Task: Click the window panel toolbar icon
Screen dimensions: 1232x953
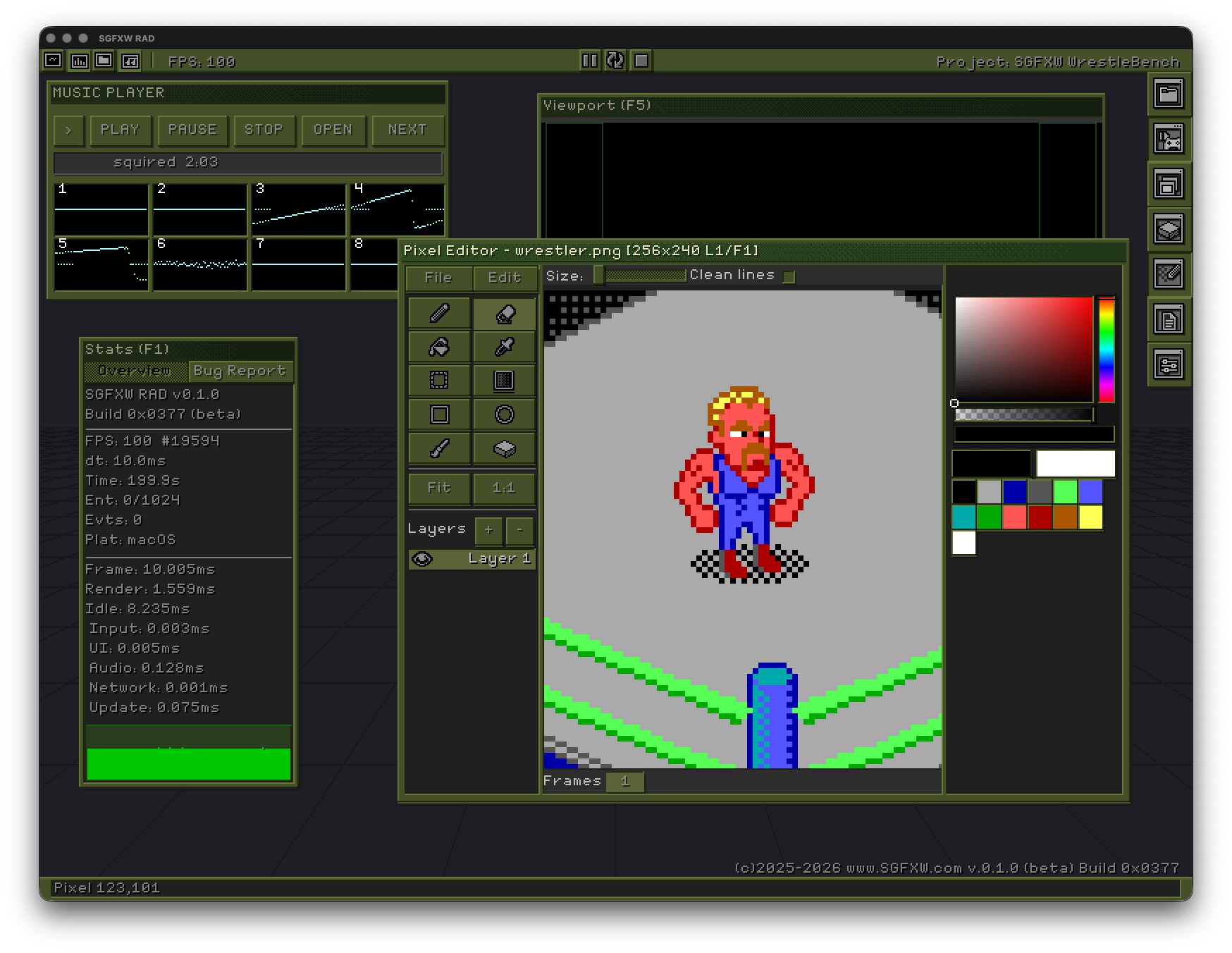Action: tap(104, 61)
